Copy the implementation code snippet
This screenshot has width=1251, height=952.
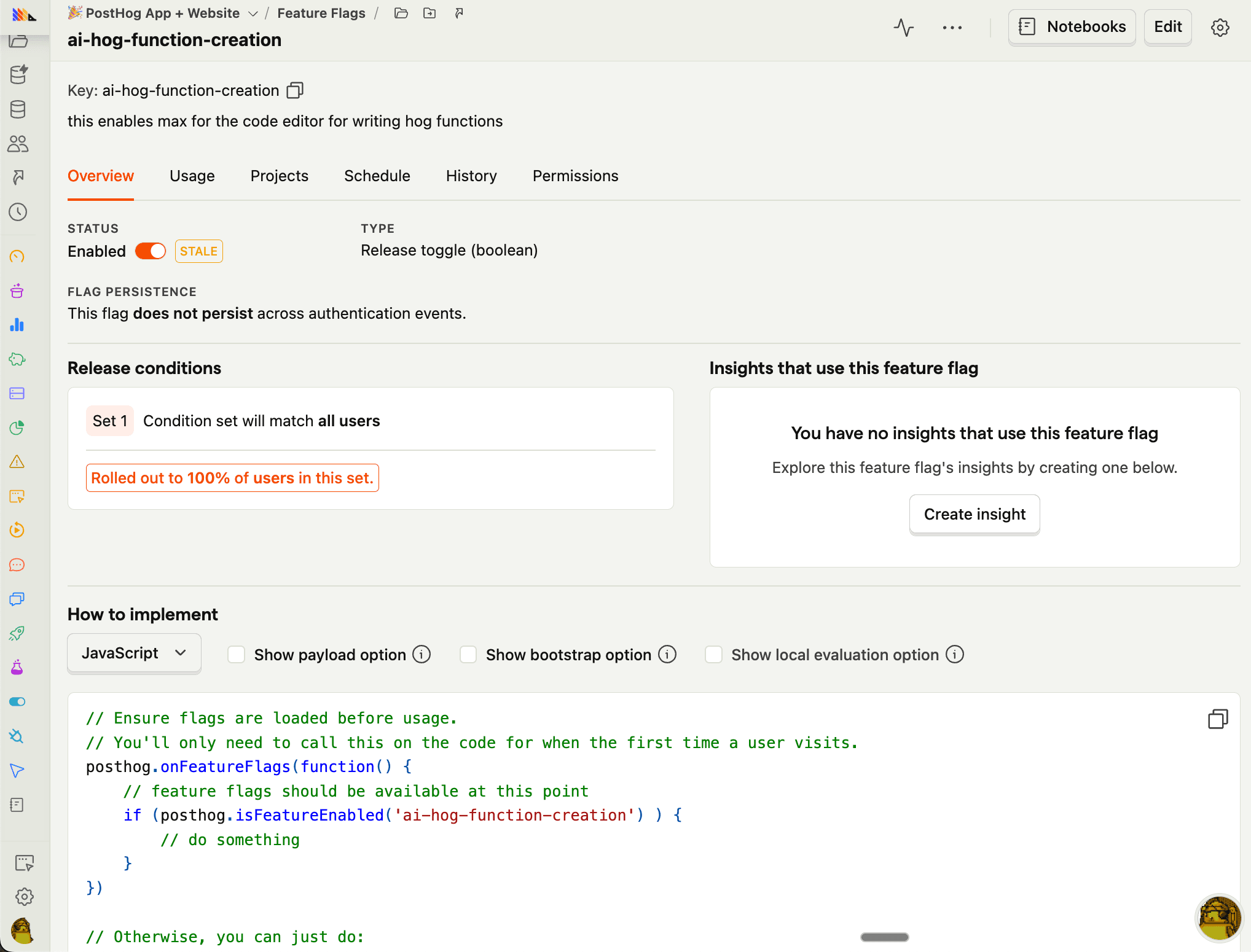[x=1218, y=719]
